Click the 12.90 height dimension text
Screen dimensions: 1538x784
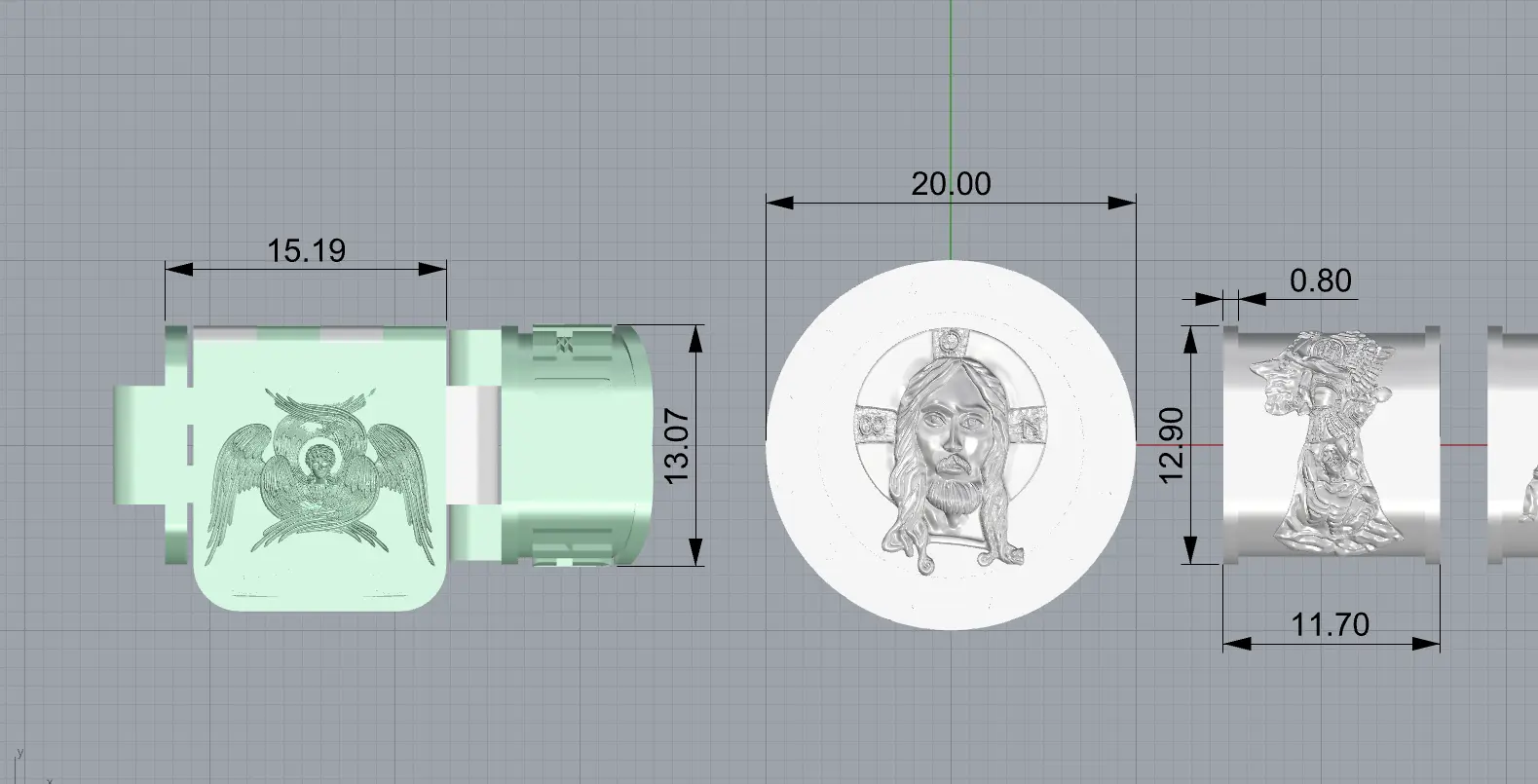[x=1171, y=444]
